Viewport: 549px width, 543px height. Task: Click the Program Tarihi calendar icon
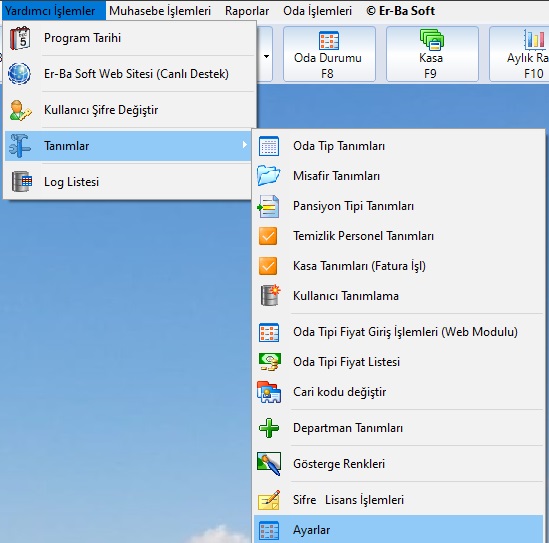click(20, 38)
